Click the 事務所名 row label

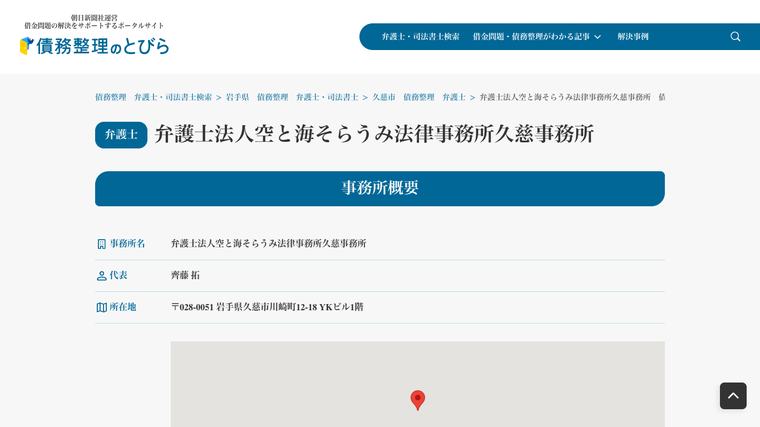127,243
